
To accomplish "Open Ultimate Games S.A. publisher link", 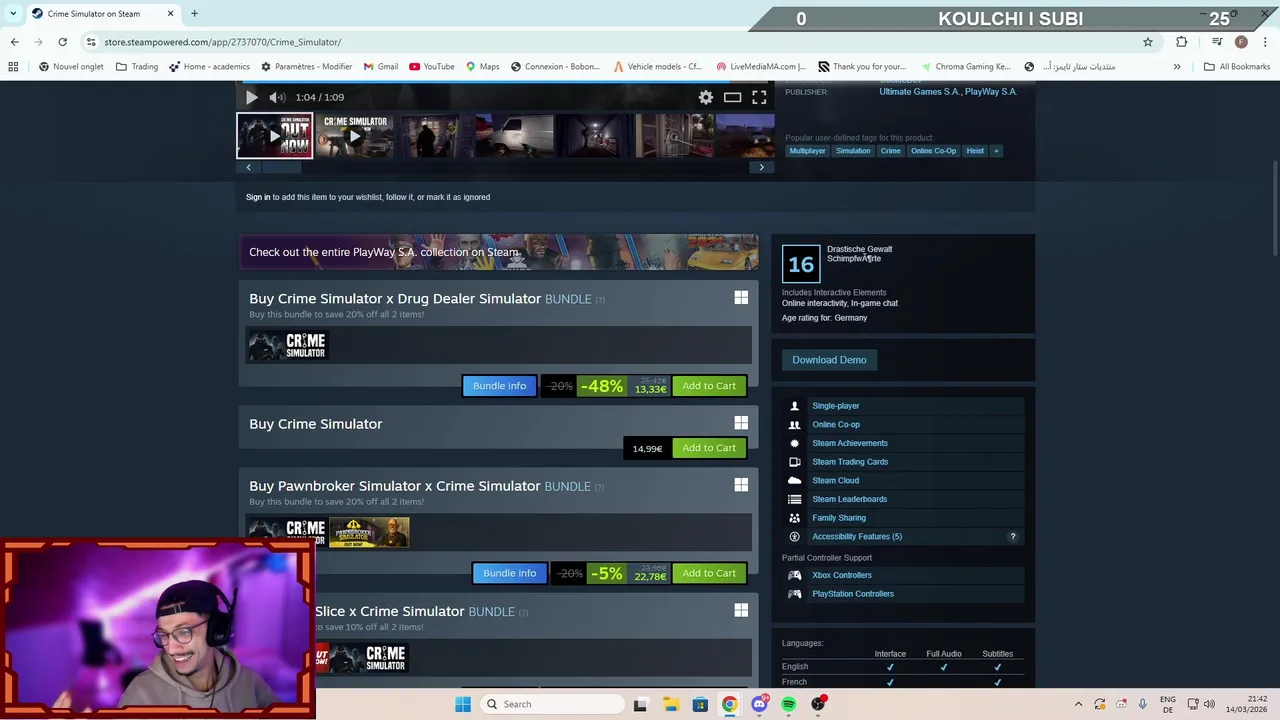I will tap(919, 92).
